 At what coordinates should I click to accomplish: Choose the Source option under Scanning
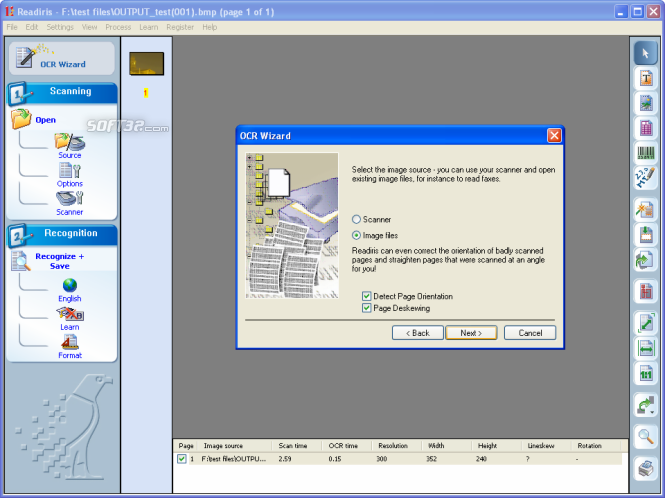(x=70, y=146)
